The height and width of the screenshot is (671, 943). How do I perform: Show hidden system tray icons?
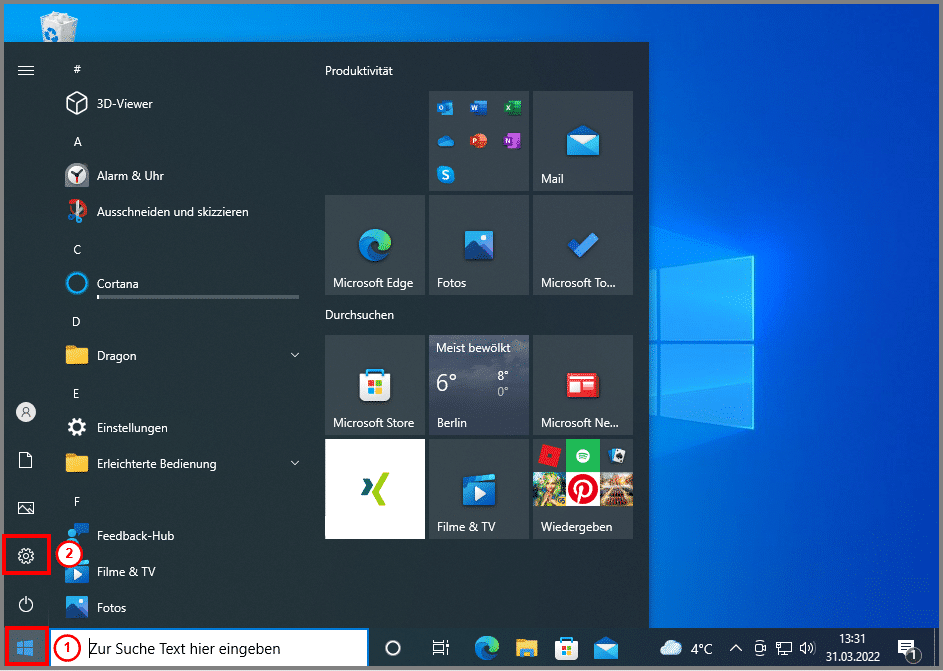pyautogui.click(x=736, y=648)
